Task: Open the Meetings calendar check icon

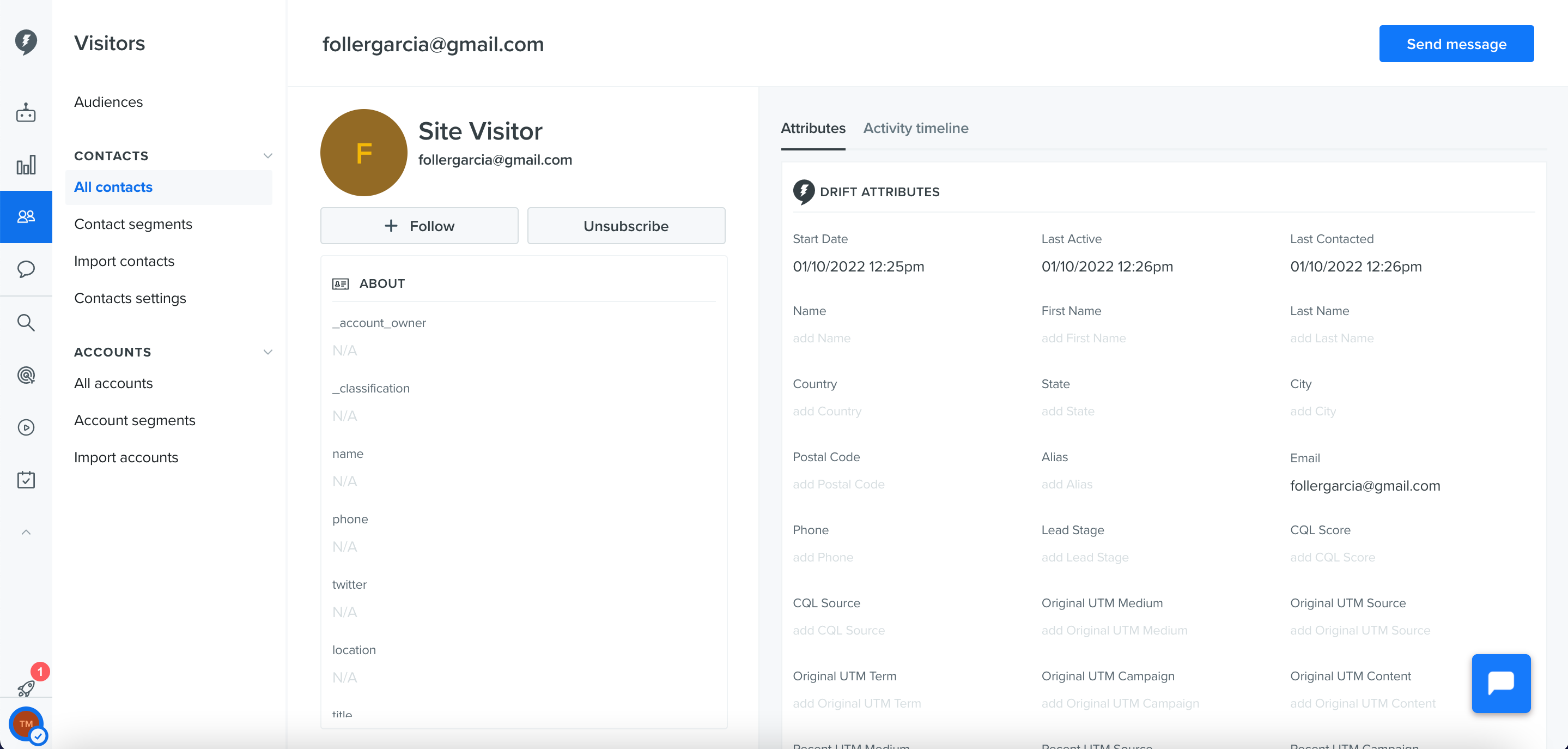Action: click(26, 479)
